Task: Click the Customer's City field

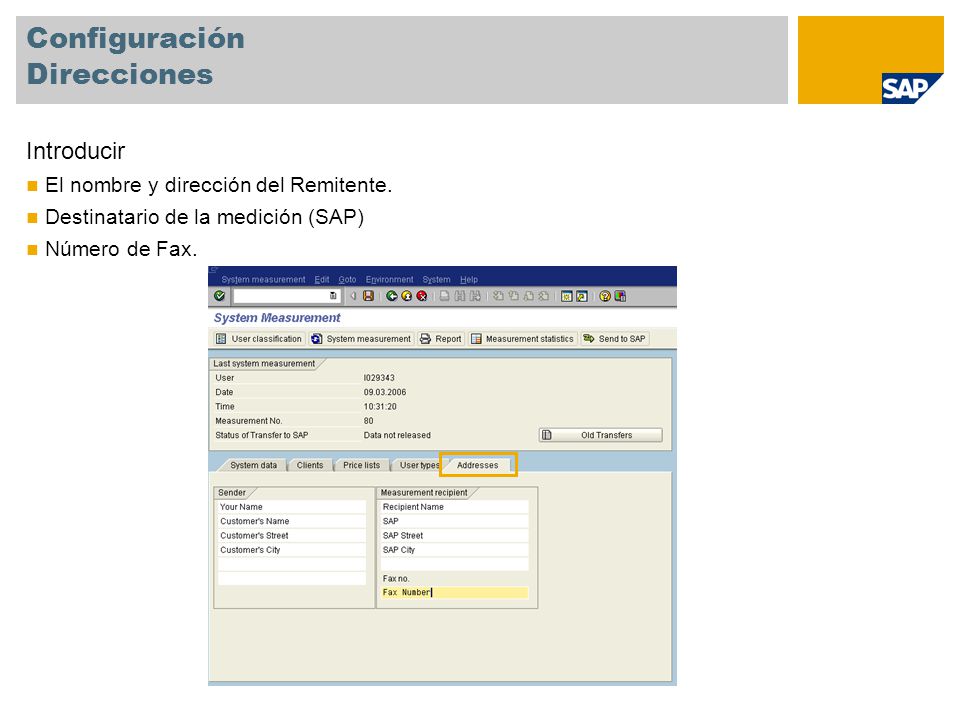Action: click(x=291, y=550)
